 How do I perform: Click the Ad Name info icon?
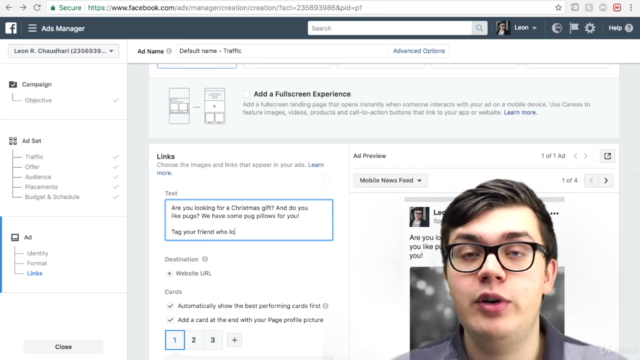(x=169, y=51)
